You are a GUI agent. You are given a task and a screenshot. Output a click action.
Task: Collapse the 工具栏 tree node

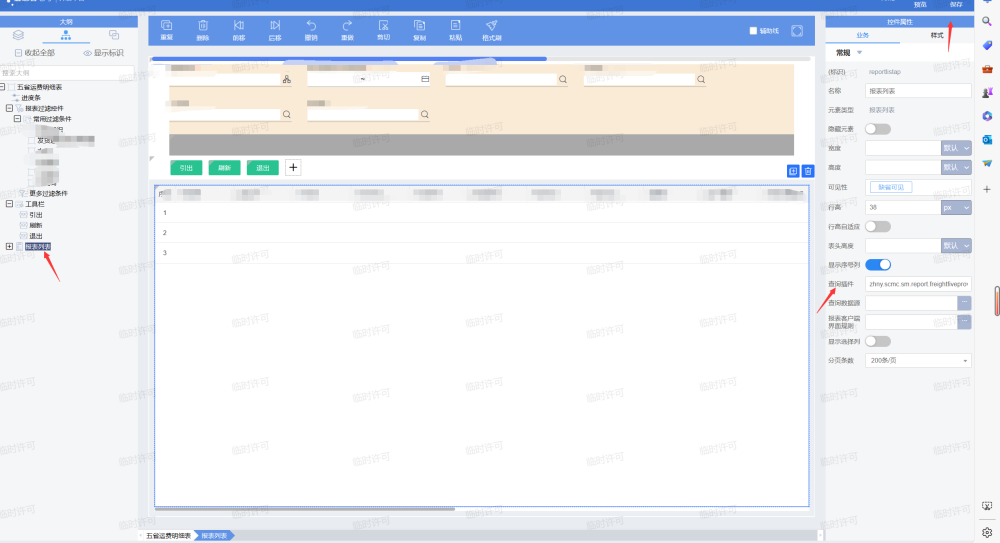point(10,204)
